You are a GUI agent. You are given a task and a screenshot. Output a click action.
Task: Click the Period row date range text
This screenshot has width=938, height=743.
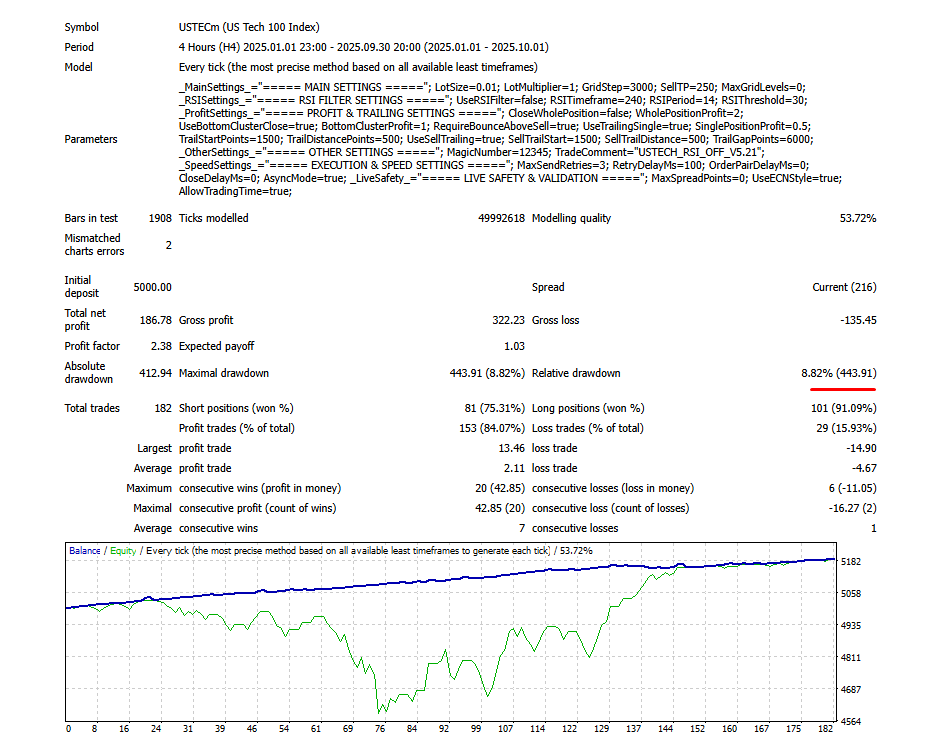tap(330, 47)
